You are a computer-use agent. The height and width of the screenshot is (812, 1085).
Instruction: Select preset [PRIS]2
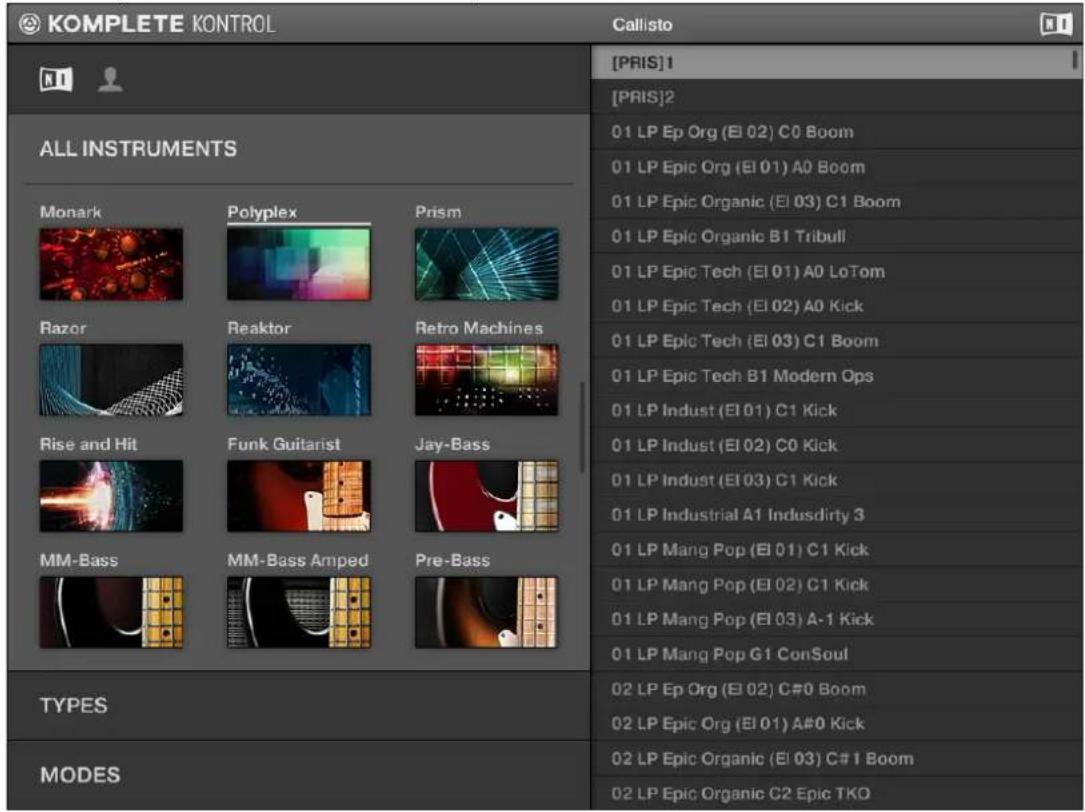click(x=837, y=97)
